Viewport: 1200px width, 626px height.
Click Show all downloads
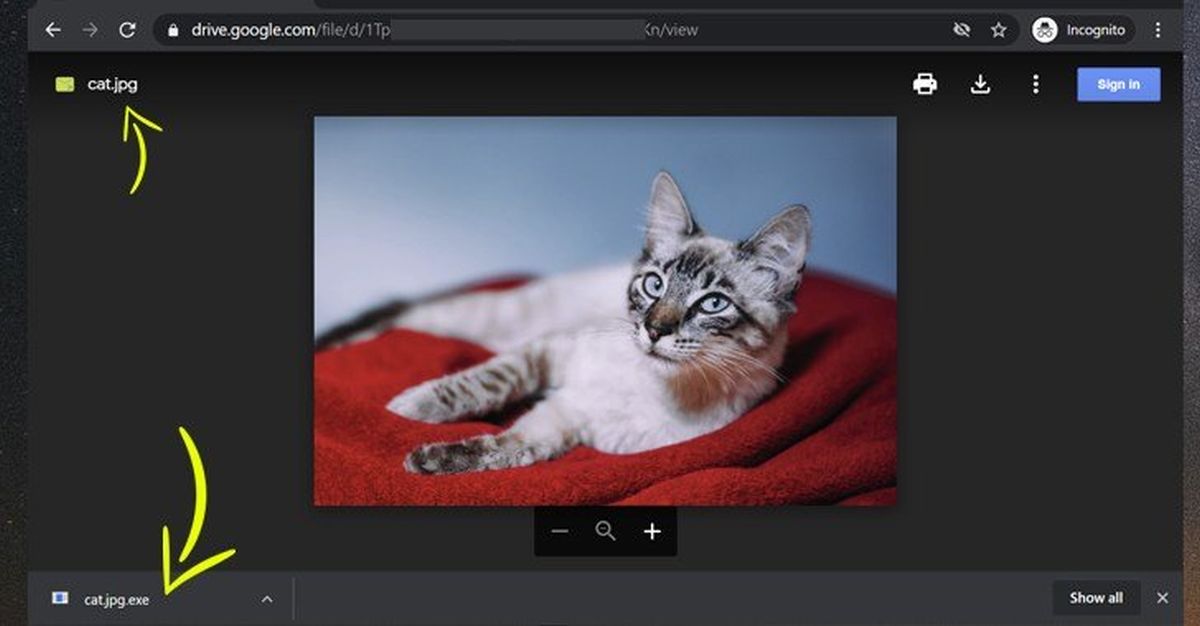pos(1095,598)
